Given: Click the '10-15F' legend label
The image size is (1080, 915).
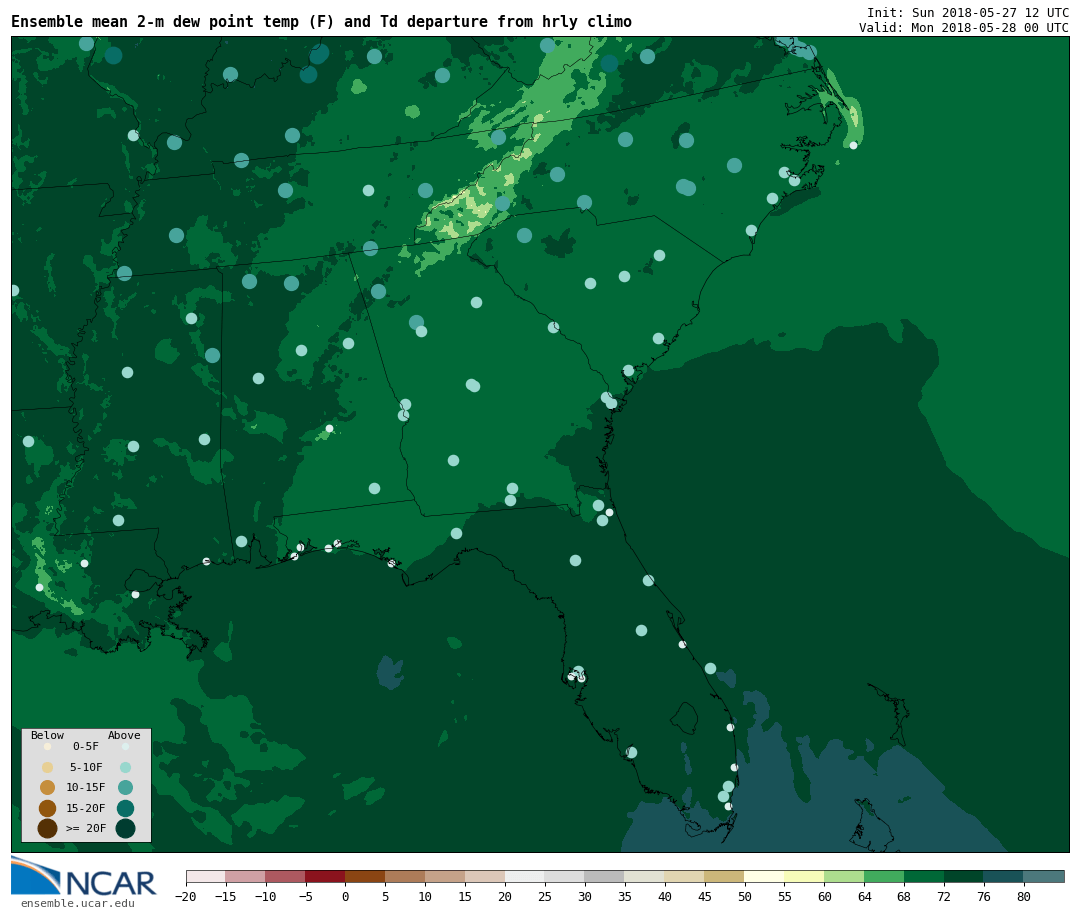Looking at the screenshot, I should tap(86, 787).
